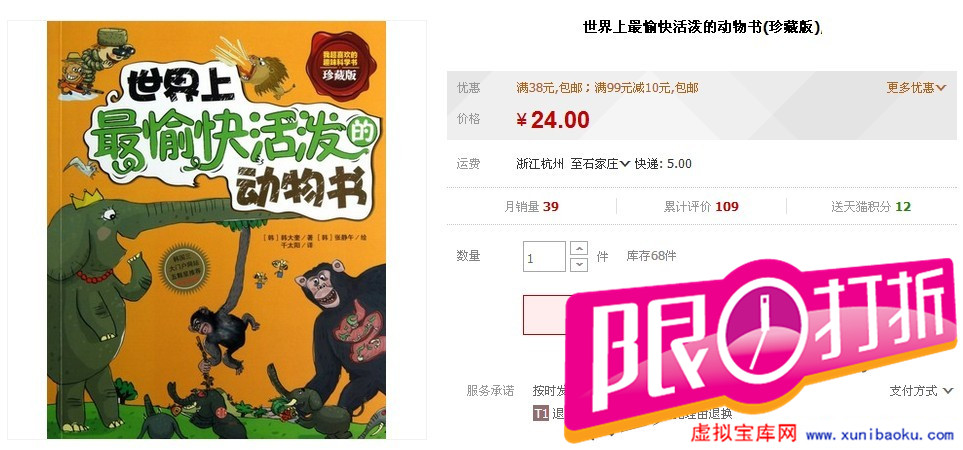Expand the 更多优惠 offers dropdown
The height and width of the screenshot is (450, 963).
tap(916, 88)
